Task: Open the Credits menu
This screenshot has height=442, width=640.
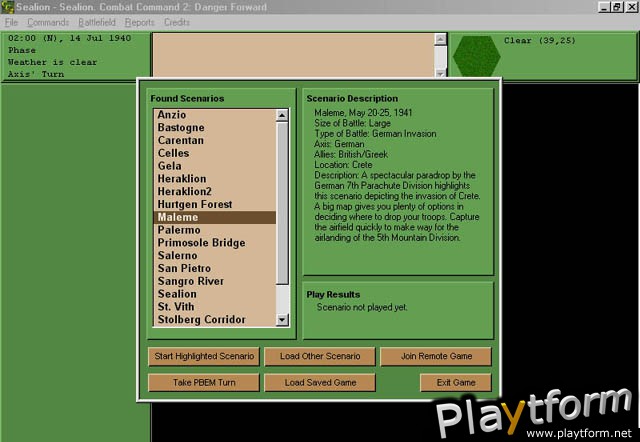Action: click(177, 22)
